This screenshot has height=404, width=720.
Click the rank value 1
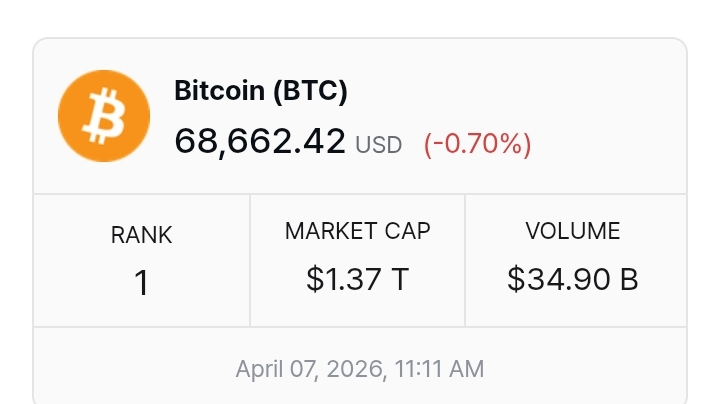(141, 284)
